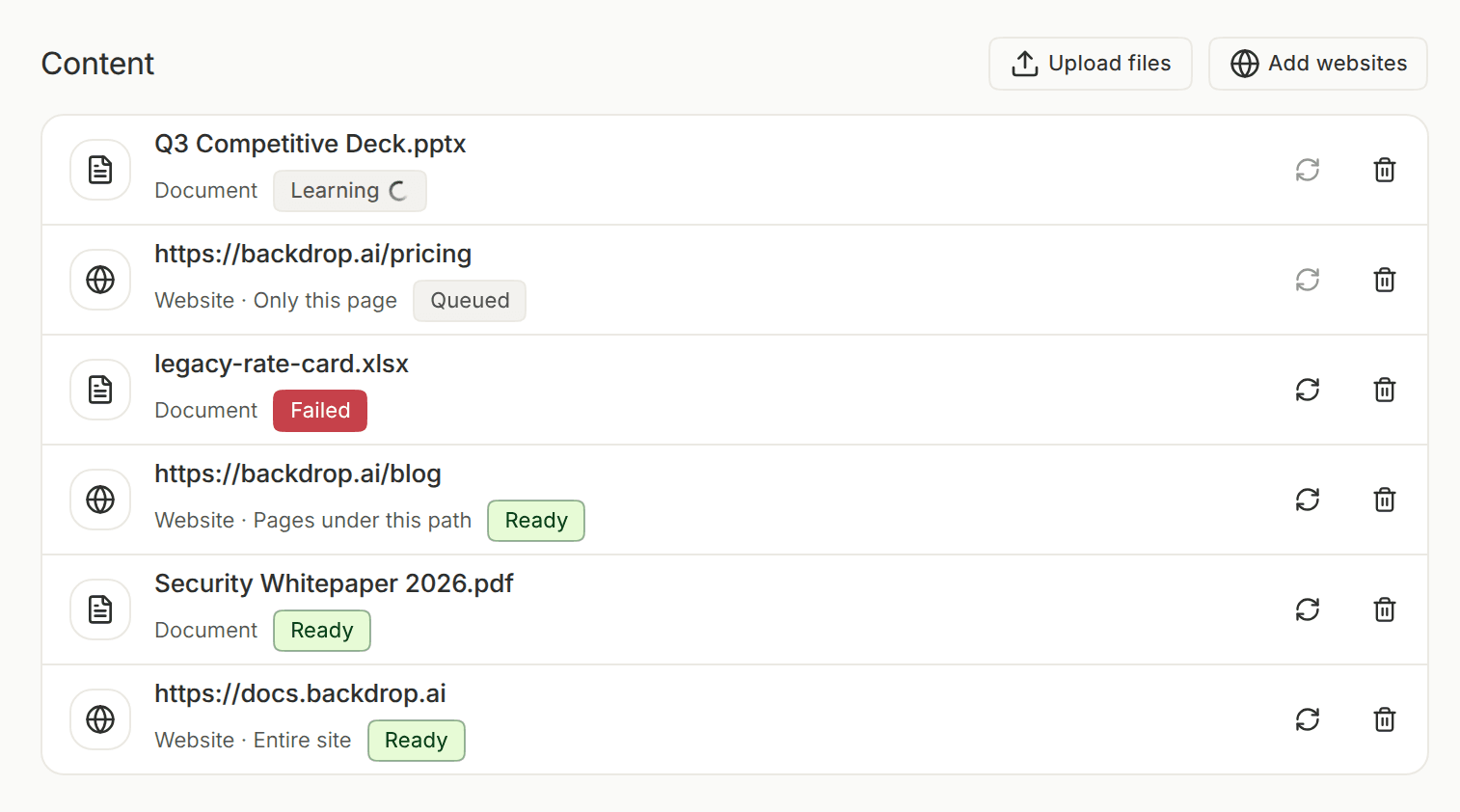The height and width of the screenshot is (812, 1460).
Task: Refresh the backdrop.ai/blog website entry
Action: (x=1308, y=500)
